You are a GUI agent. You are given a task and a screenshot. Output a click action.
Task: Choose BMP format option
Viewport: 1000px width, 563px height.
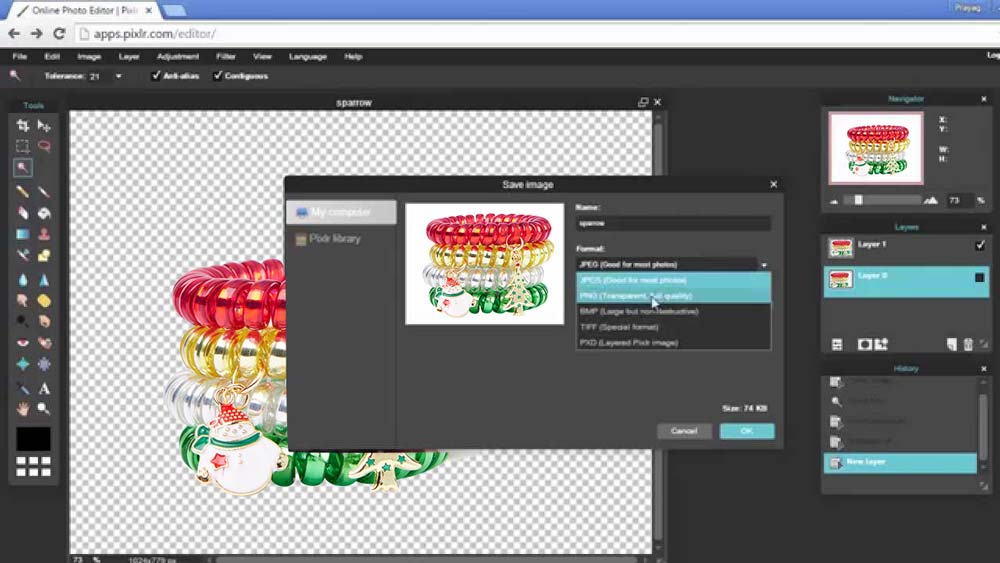click(x=673, y=311)
